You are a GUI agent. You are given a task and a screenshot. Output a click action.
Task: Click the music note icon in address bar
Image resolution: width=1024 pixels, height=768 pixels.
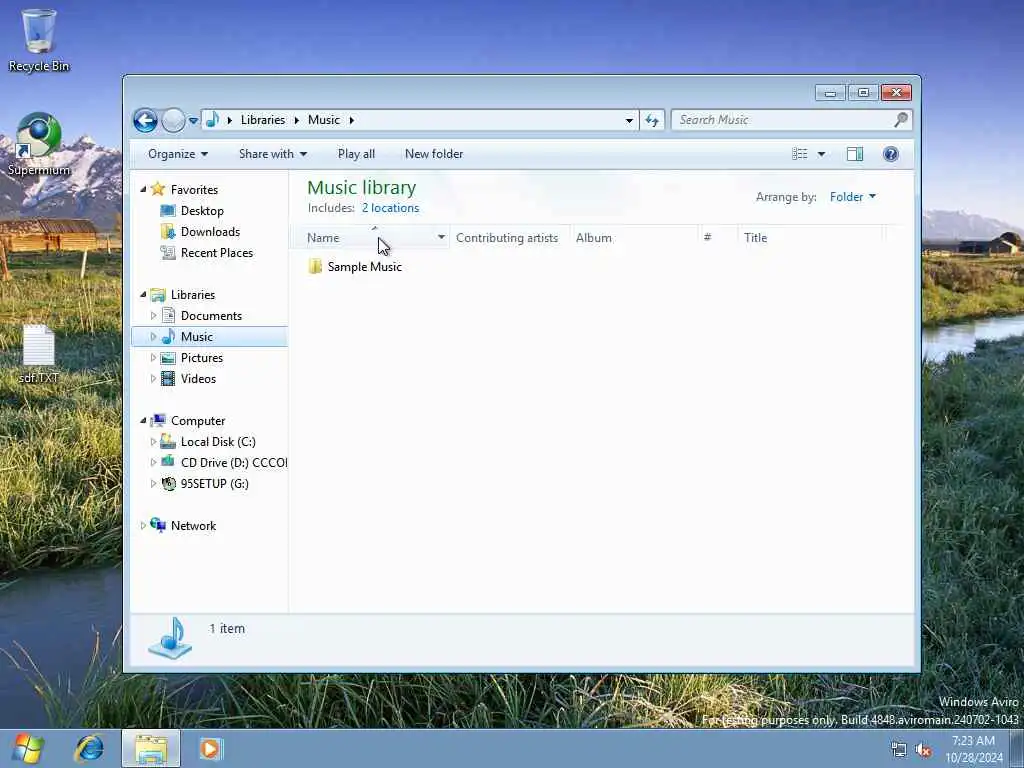212,120
